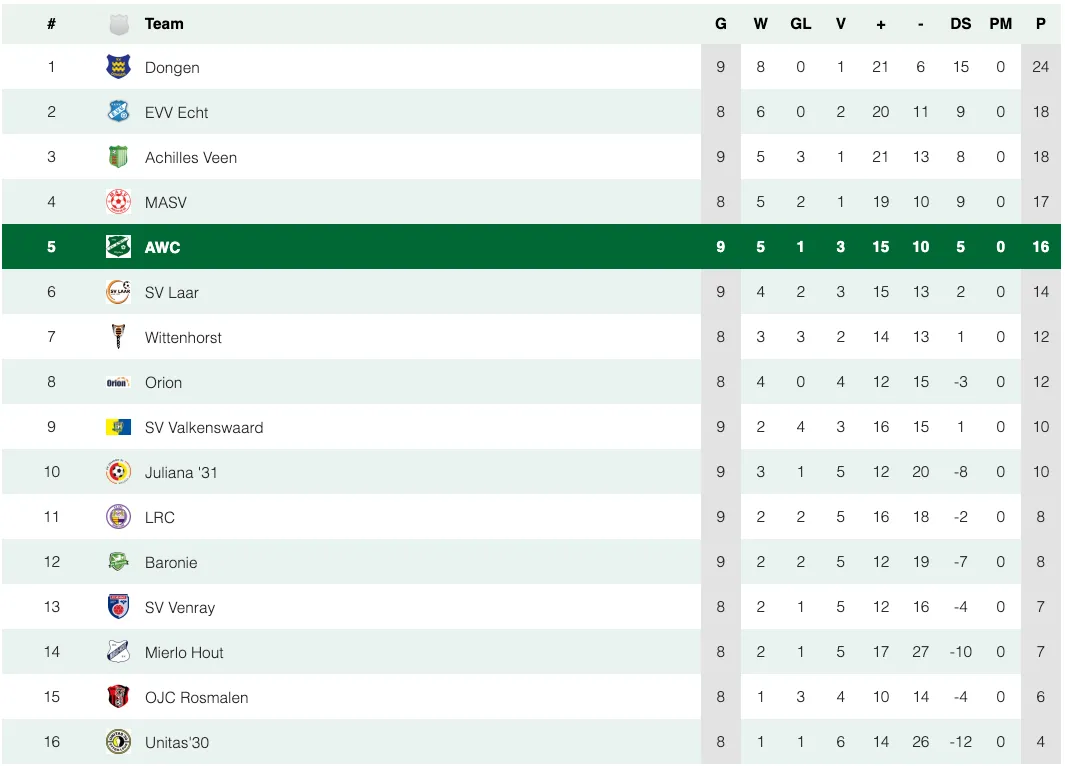Image resolution: width=1065 pixels, height=766 pixels.
Task: Click the AWC club logo
Action: 118,247
